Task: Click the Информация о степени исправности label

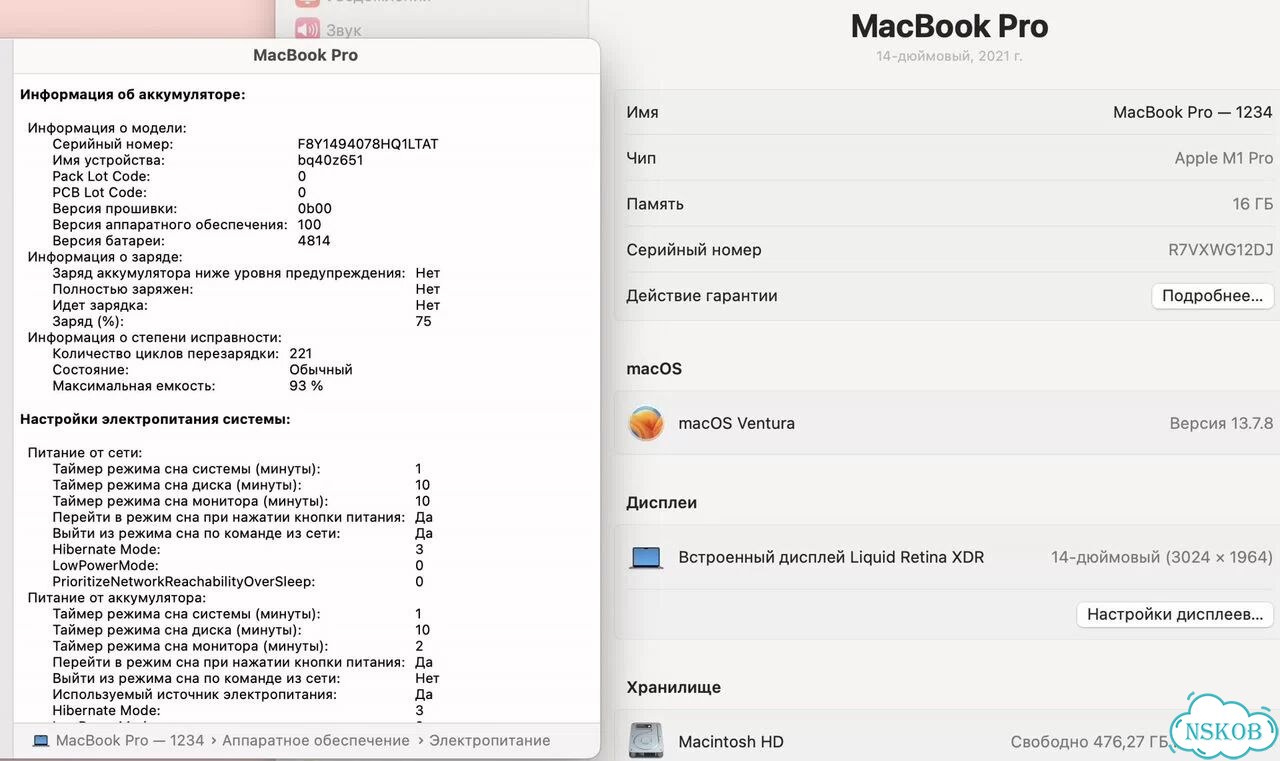Action: click(155, 338)
